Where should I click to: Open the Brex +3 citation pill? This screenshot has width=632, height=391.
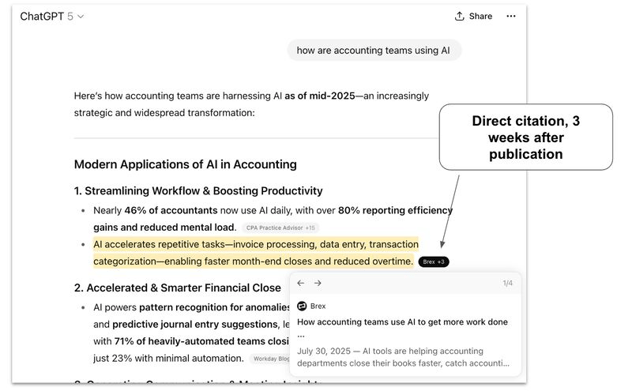(x=433, y=262)
